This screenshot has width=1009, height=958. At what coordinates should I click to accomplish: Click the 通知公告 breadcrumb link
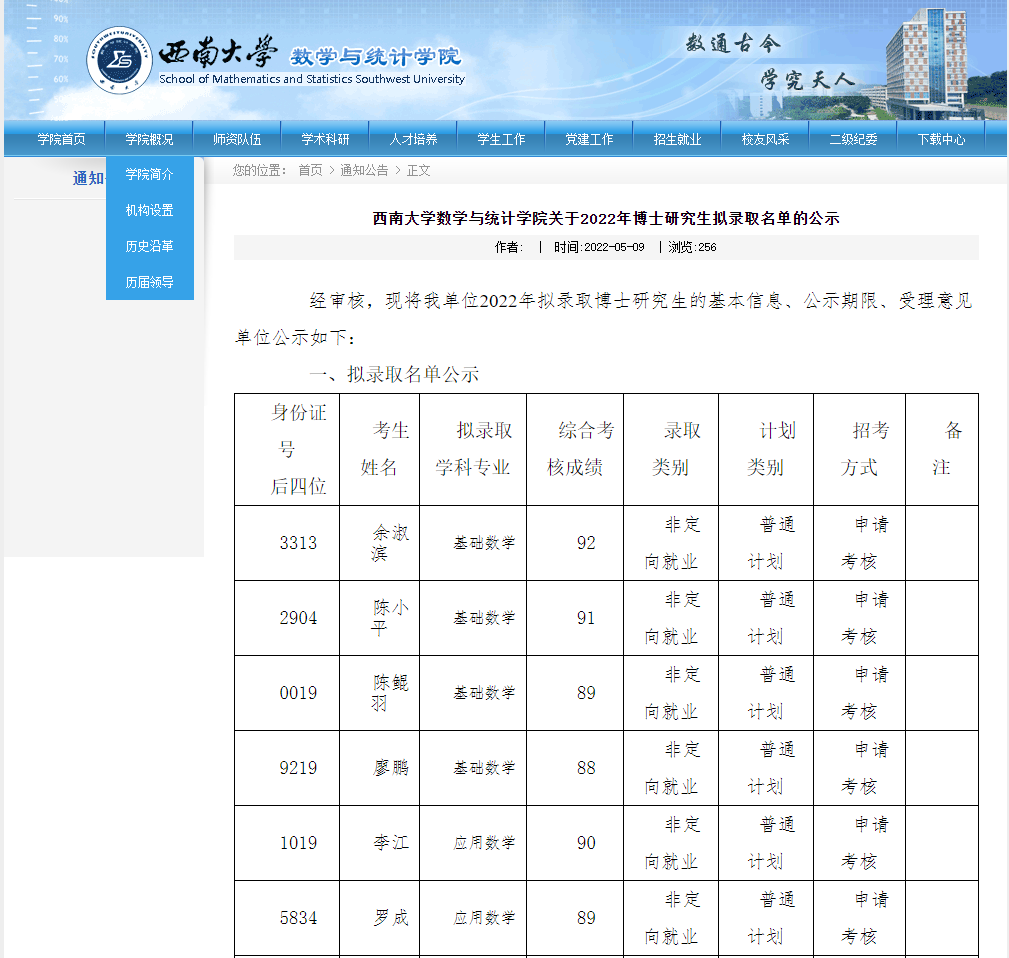[364, 170]
